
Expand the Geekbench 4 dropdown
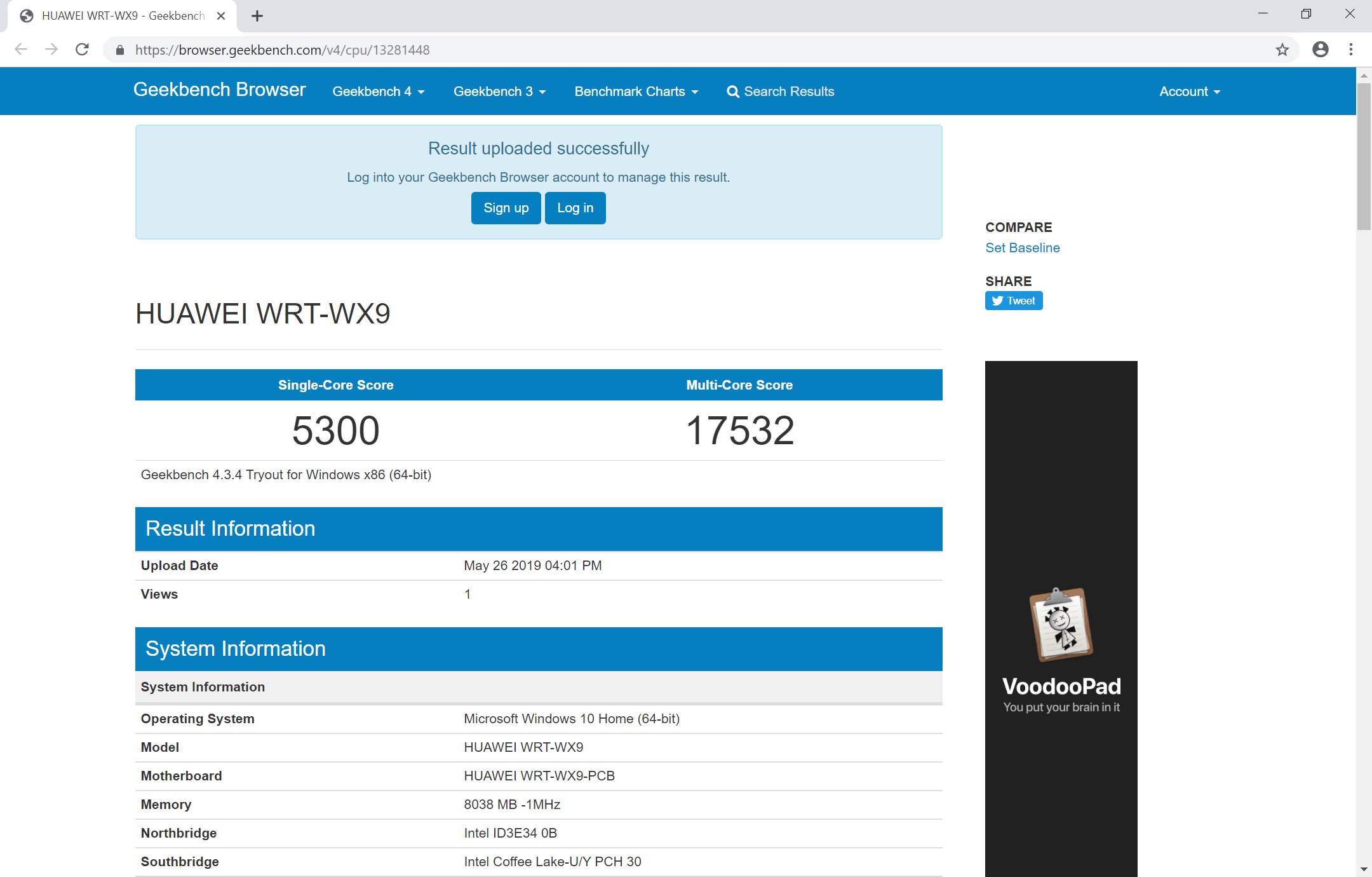point(378,92)
